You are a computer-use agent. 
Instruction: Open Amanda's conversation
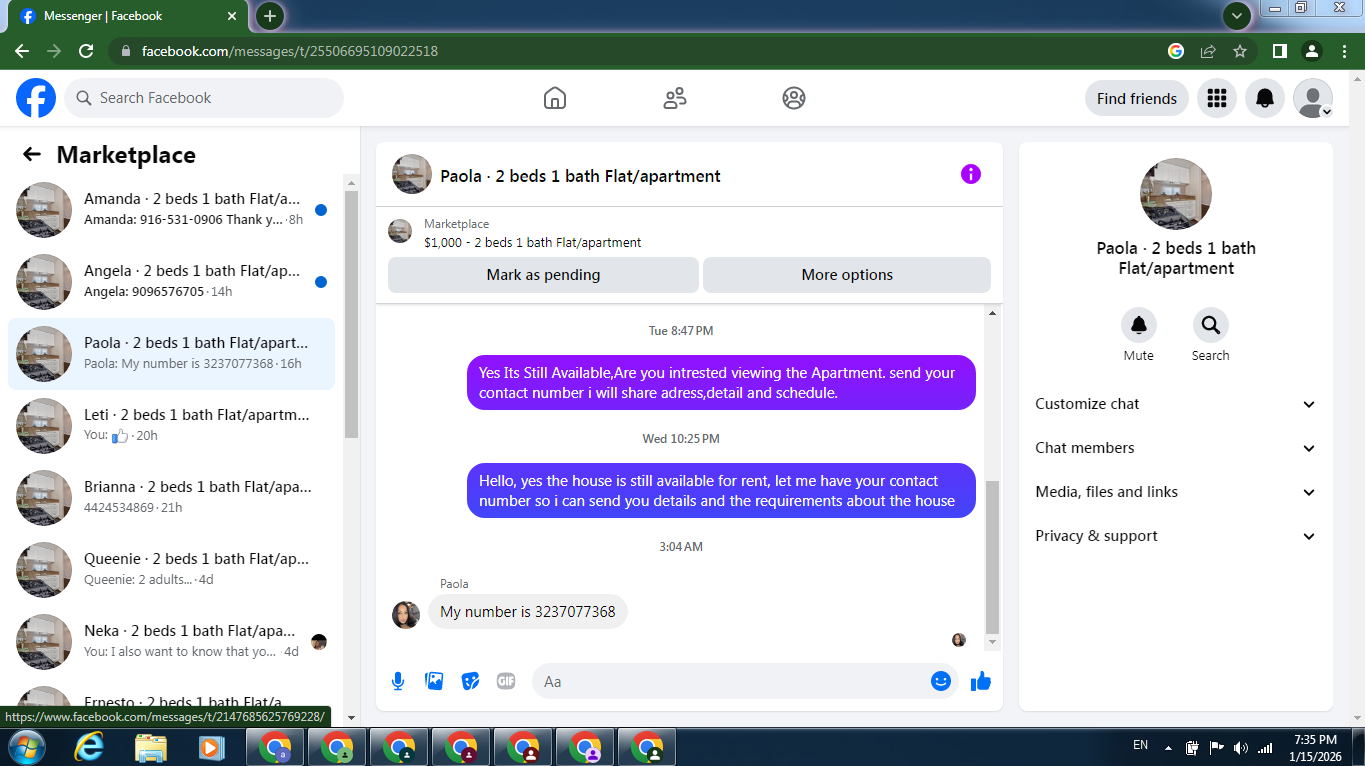point(171,210)
